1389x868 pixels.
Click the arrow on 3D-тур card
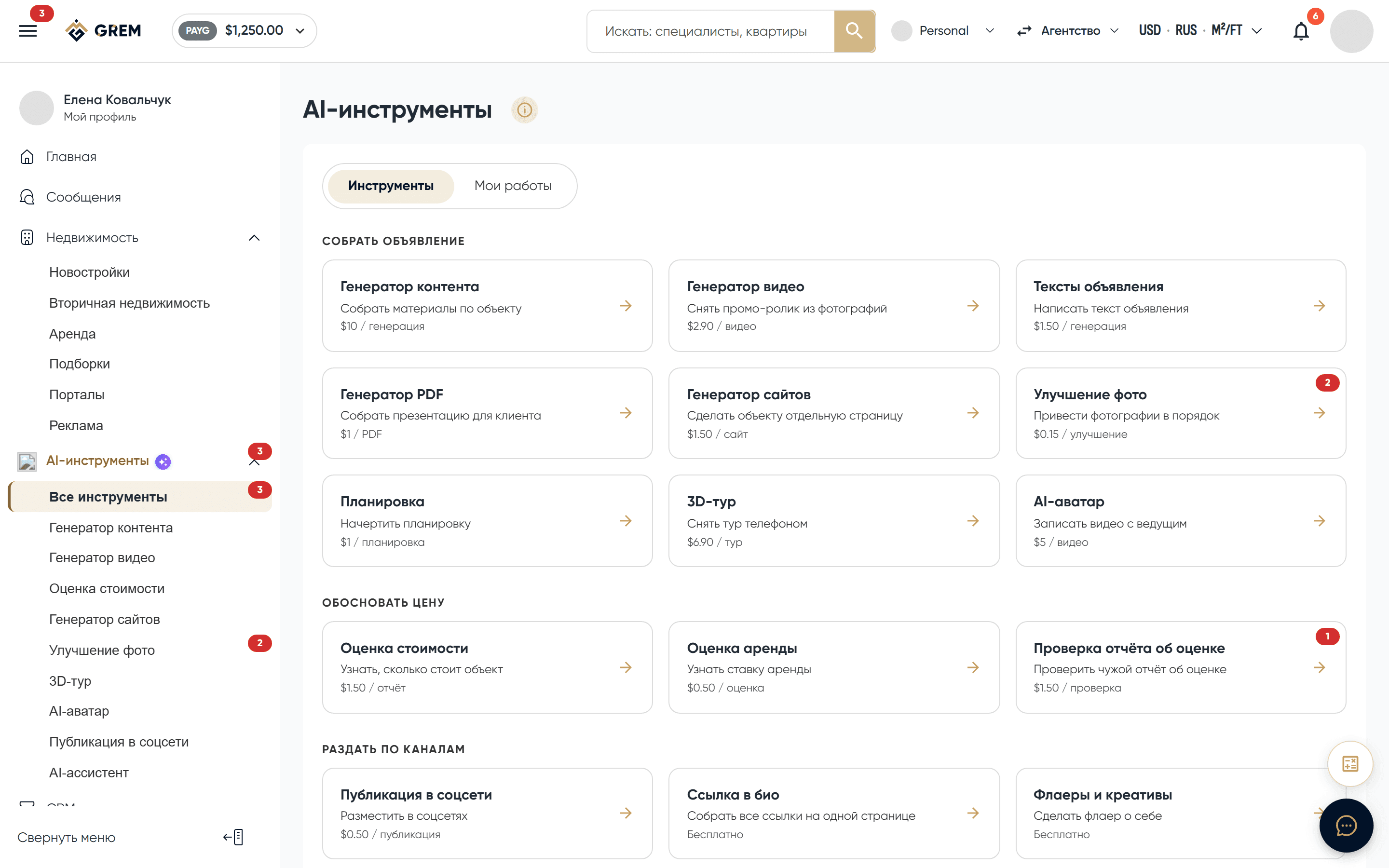[x=973, y=521]
